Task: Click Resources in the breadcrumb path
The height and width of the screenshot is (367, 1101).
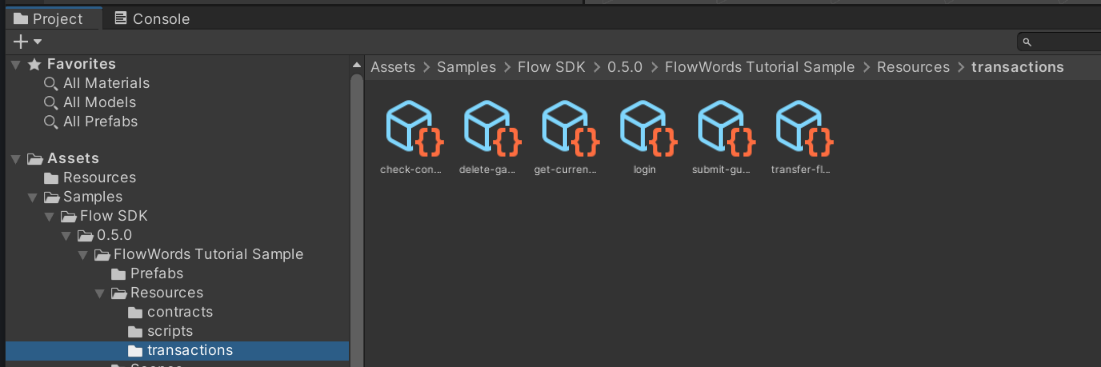Action: coord(913,67)
